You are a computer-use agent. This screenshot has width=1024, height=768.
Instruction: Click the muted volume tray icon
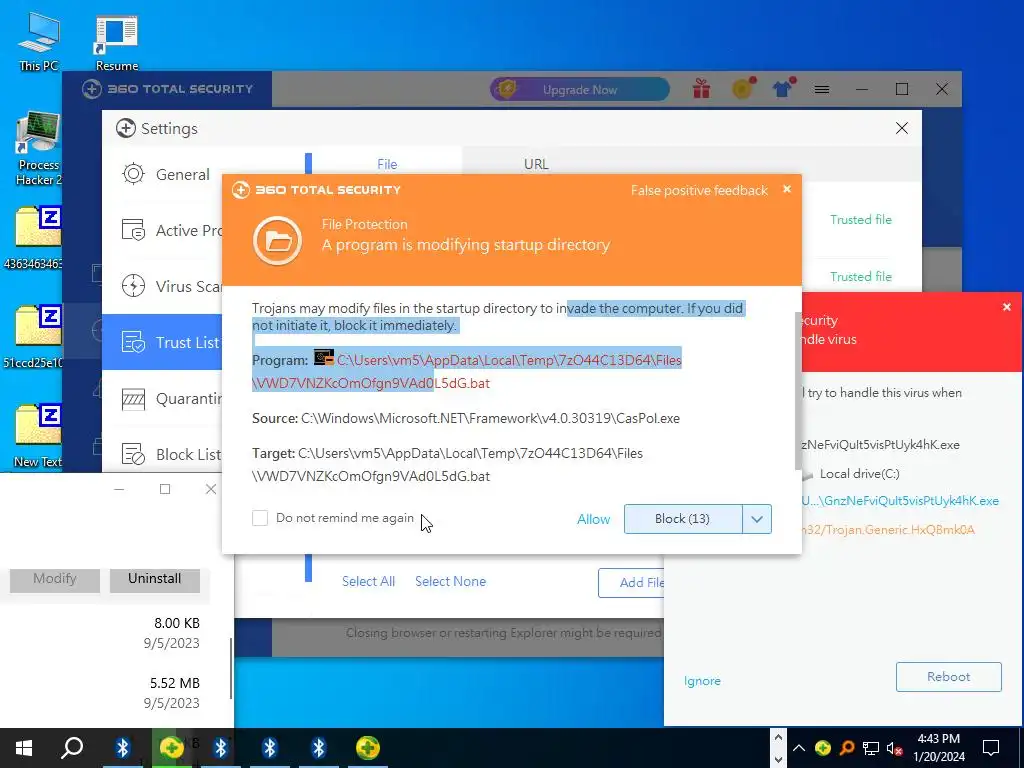[895, 748]
